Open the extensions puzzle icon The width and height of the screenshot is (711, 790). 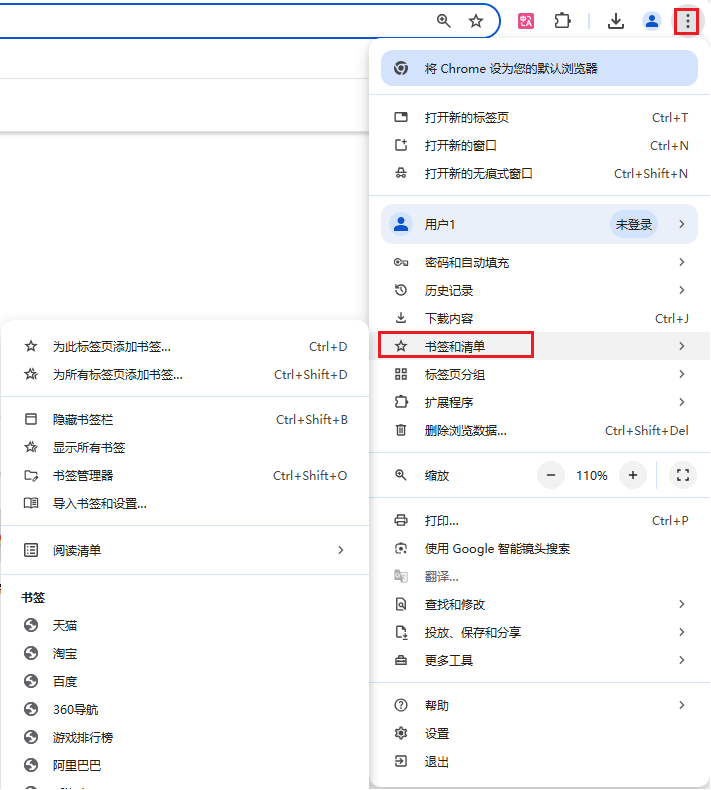pyautogui.click(x=562, y=21)
